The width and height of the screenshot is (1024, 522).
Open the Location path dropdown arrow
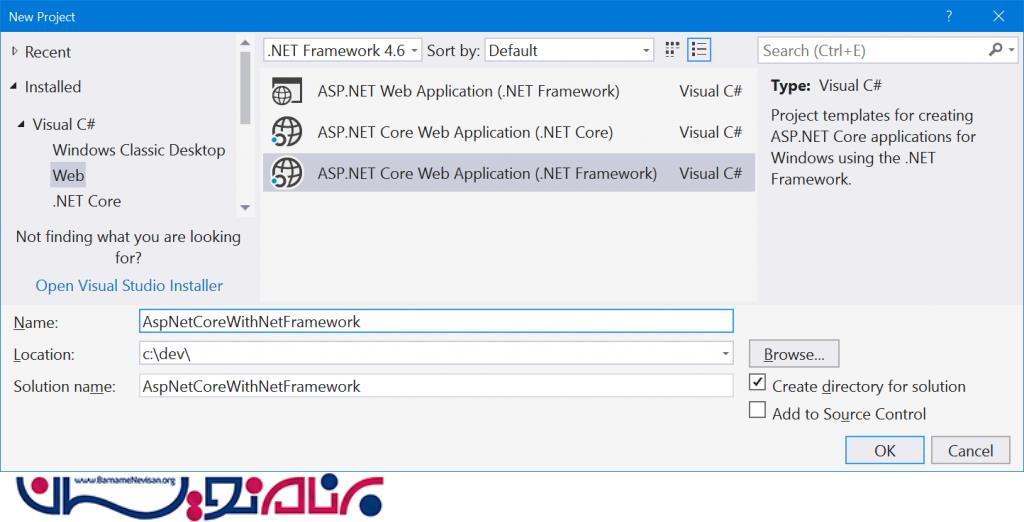725,354
